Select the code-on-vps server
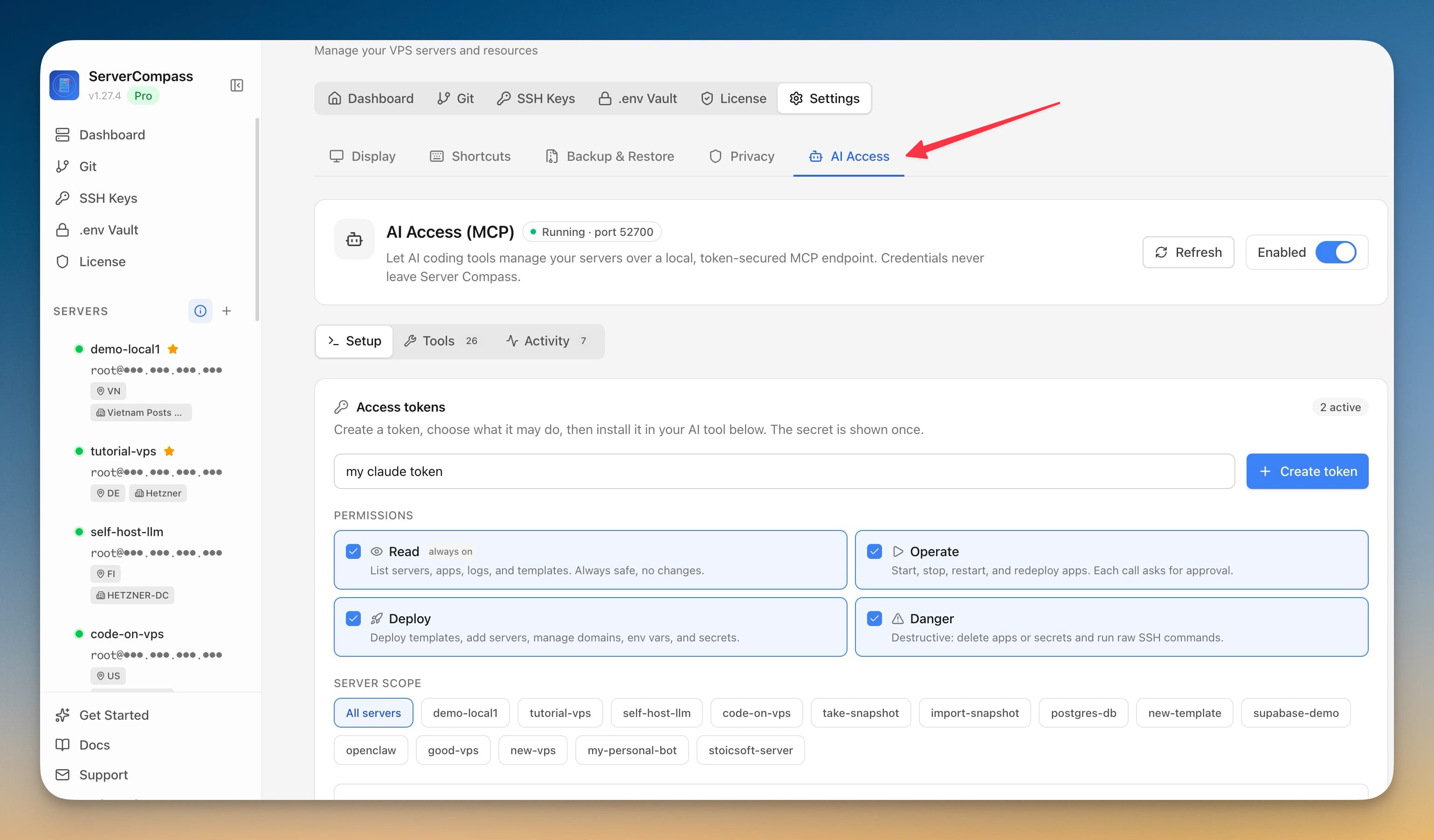 pyautogui.click(x=127, y=634)
